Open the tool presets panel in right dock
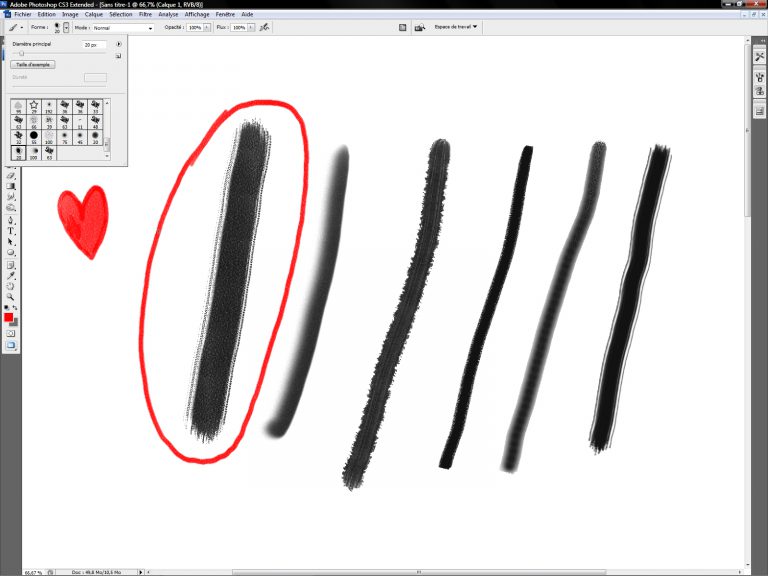The width and height of the screenshot is (768, 576). click(759, 57)
